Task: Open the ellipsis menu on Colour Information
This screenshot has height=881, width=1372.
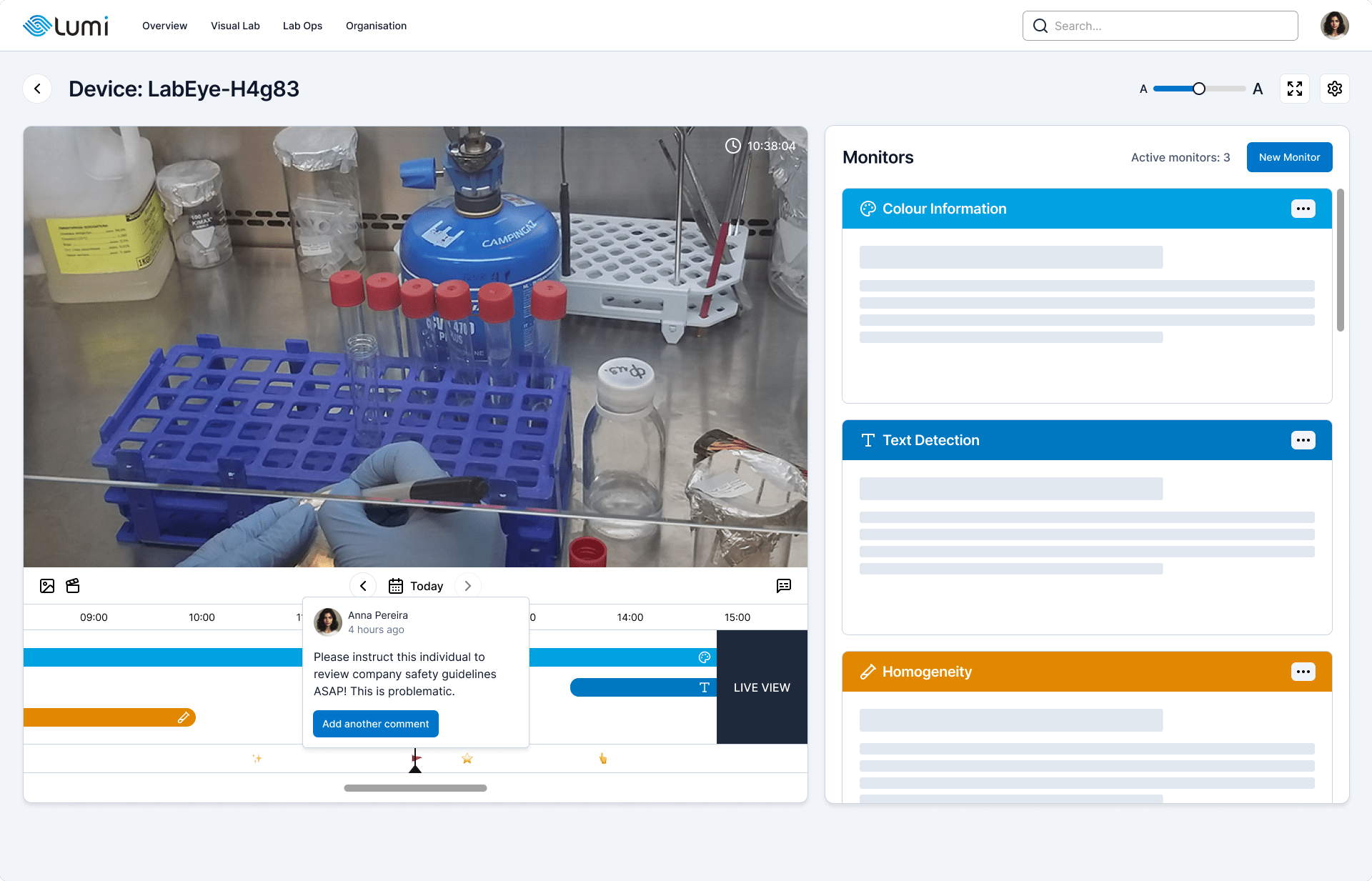Action: [x=1303, y=209]
